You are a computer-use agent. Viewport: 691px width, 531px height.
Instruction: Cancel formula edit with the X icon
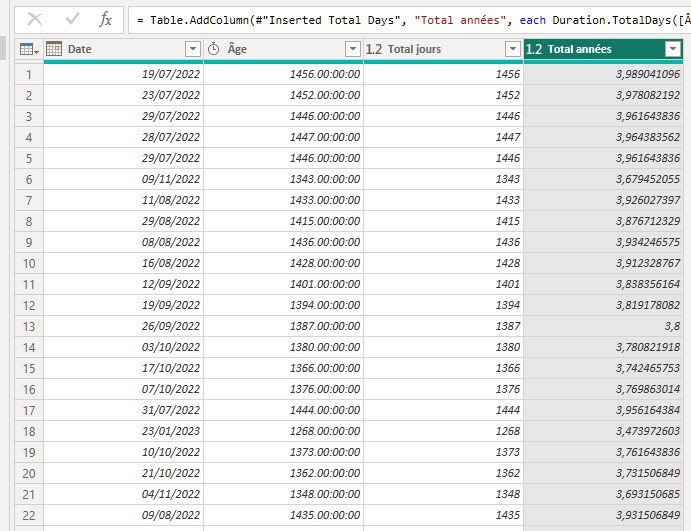click(x=34, y=19)
